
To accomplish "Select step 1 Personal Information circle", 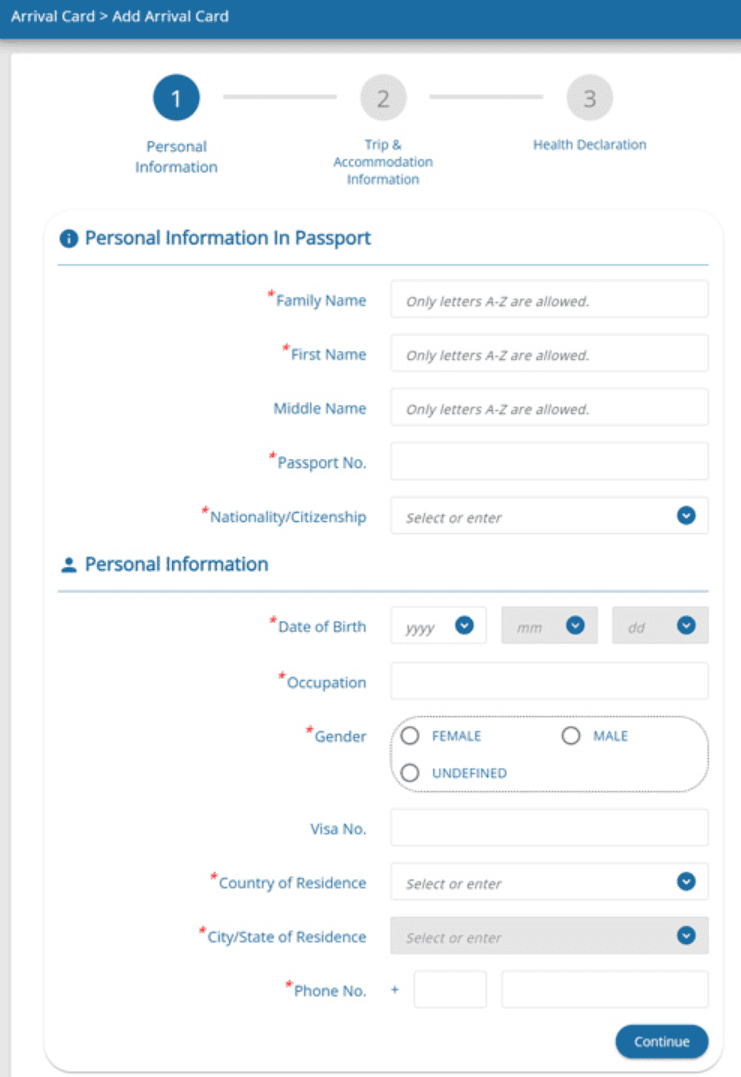I will 176,97.
